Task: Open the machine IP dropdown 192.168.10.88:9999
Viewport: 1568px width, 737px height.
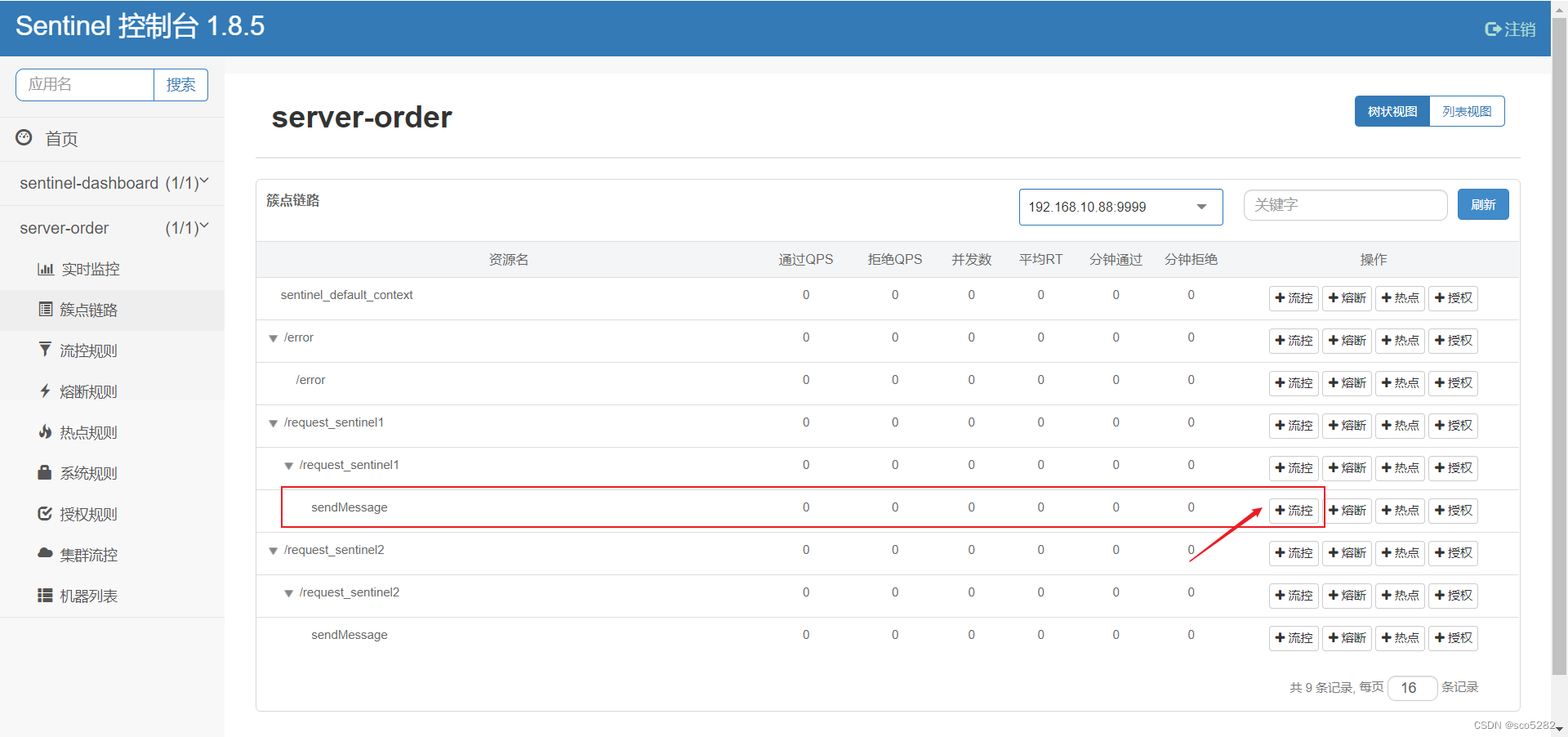Action: (1120, 207)
